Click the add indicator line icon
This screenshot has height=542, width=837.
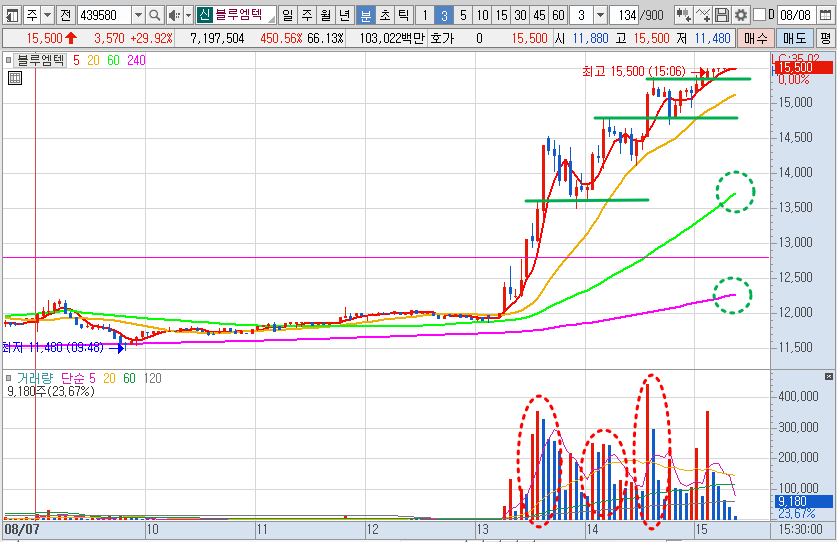click(703, 15)
